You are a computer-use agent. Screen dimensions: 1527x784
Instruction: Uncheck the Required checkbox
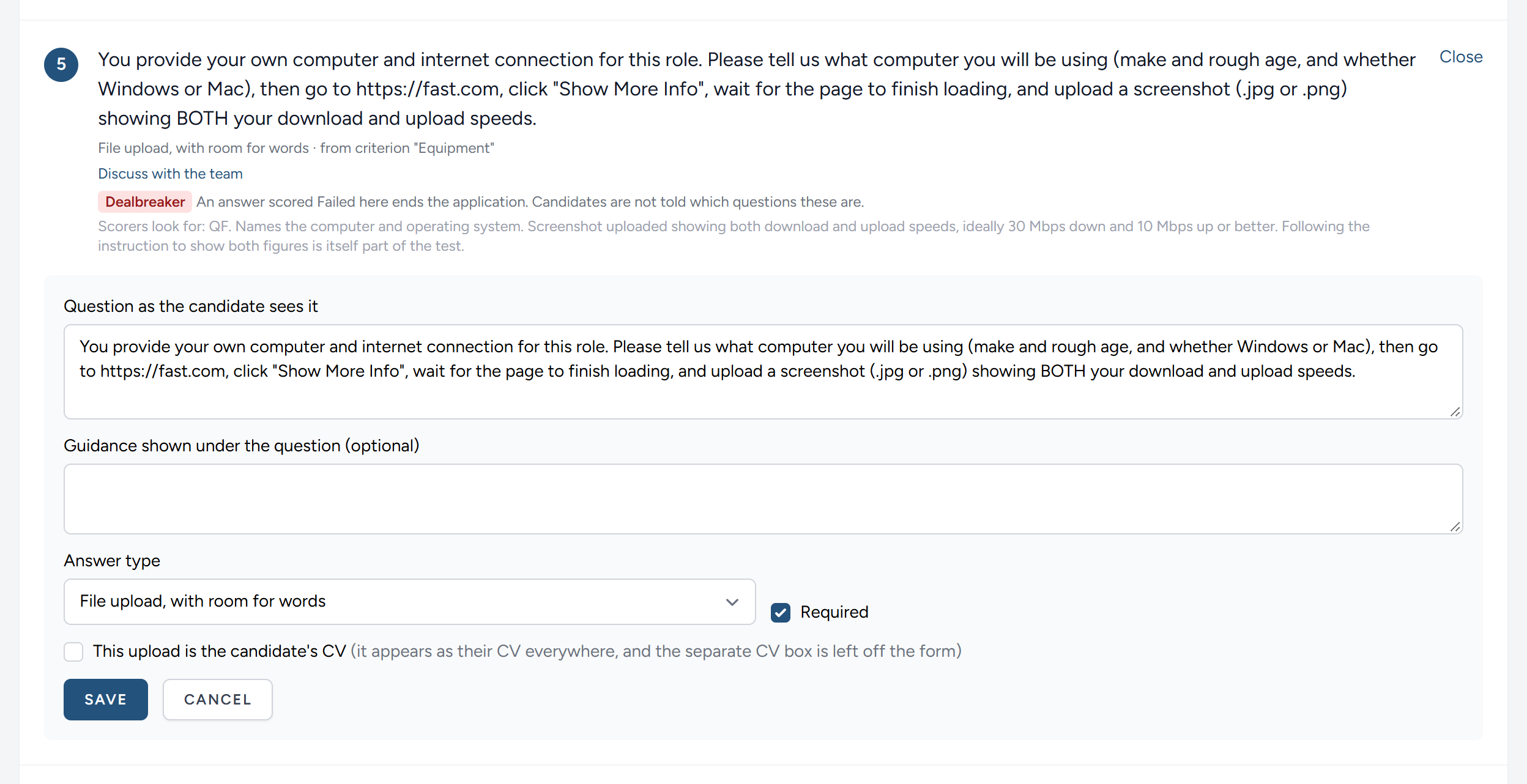[x=781, y=612]
